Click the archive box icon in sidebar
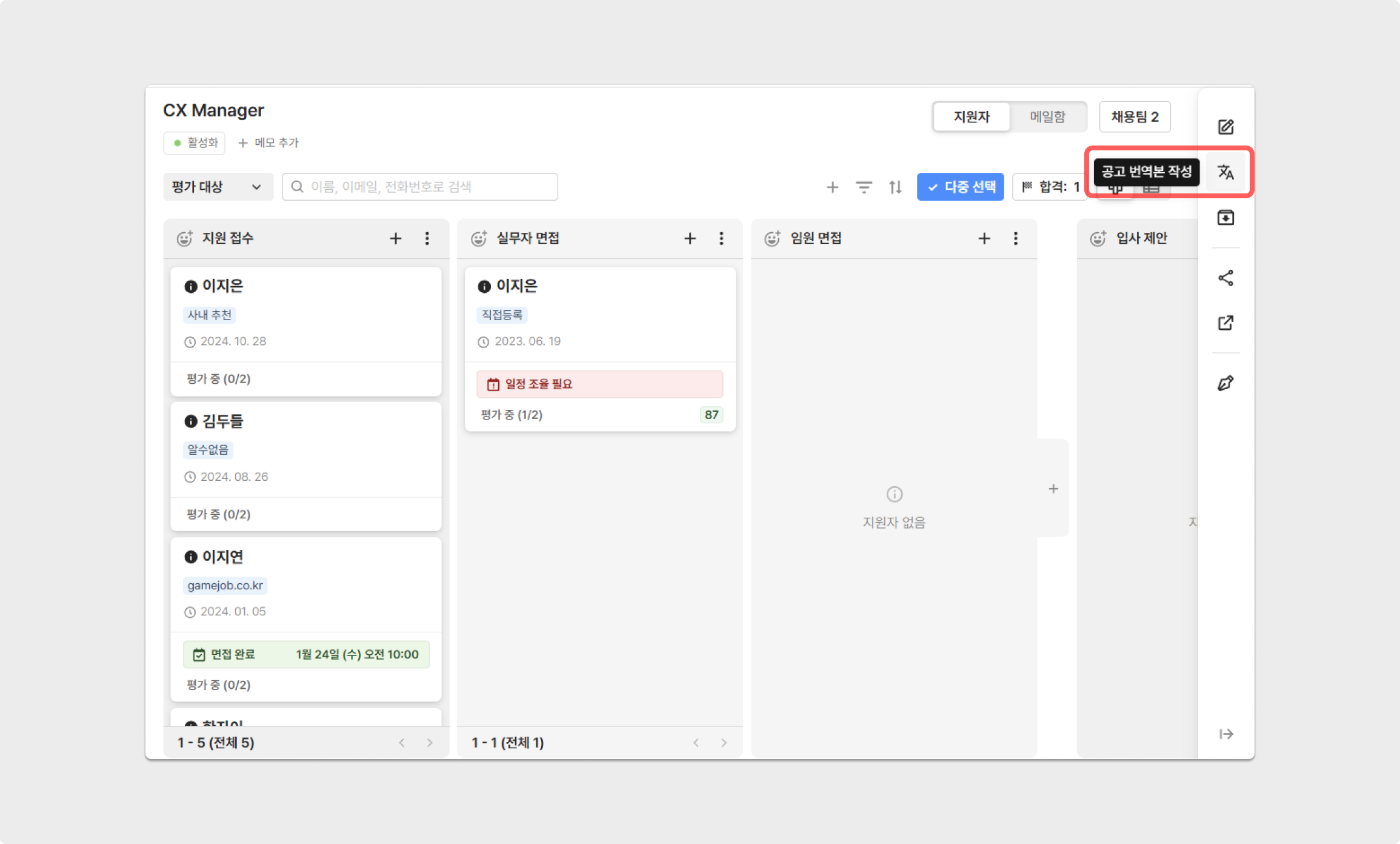Screen dimensions: 1400x844 click(x=1225, y=217)
